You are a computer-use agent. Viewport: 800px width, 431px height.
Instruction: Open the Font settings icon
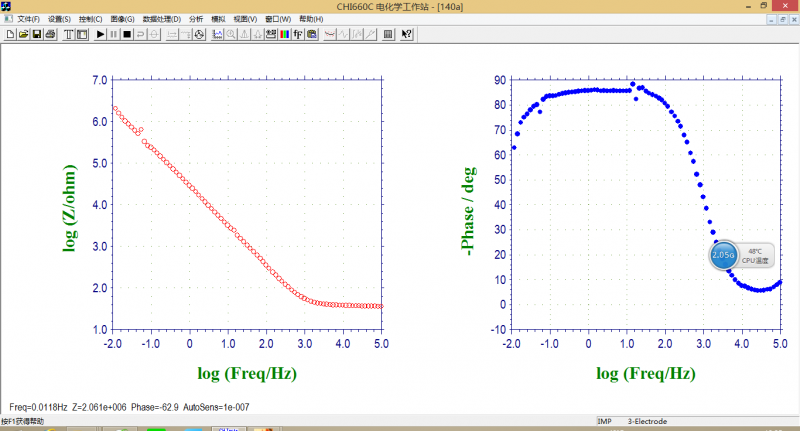297,34
